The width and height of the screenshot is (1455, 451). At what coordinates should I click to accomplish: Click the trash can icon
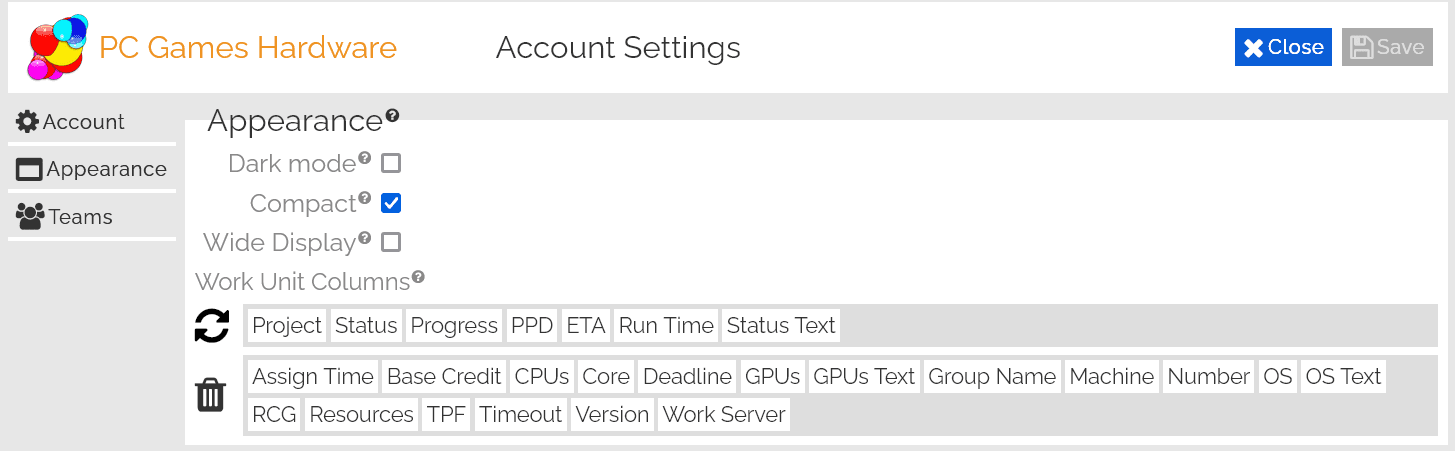coord(210,396)
